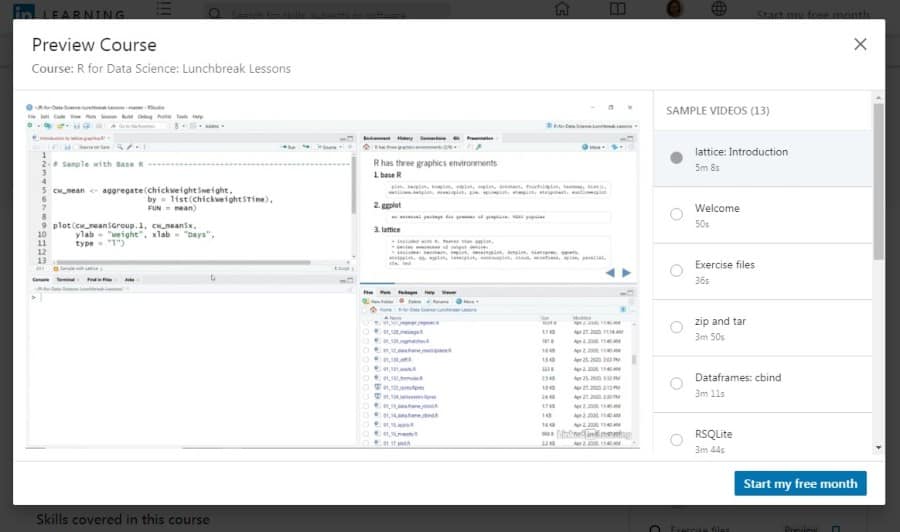Close the Preview Course dialog
900x532 pixels.
point(860,44)
